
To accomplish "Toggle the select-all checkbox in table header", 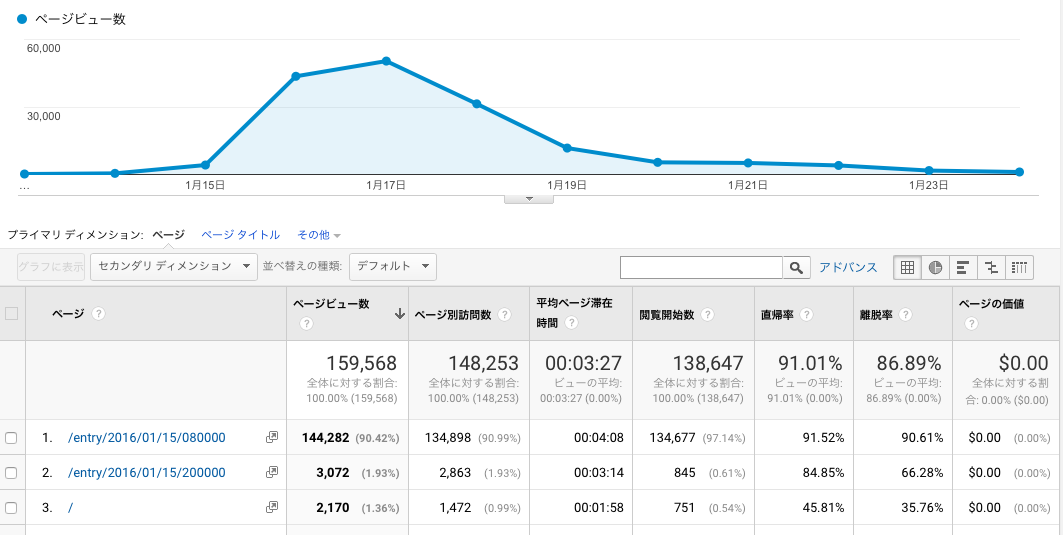I will point(11,313).
